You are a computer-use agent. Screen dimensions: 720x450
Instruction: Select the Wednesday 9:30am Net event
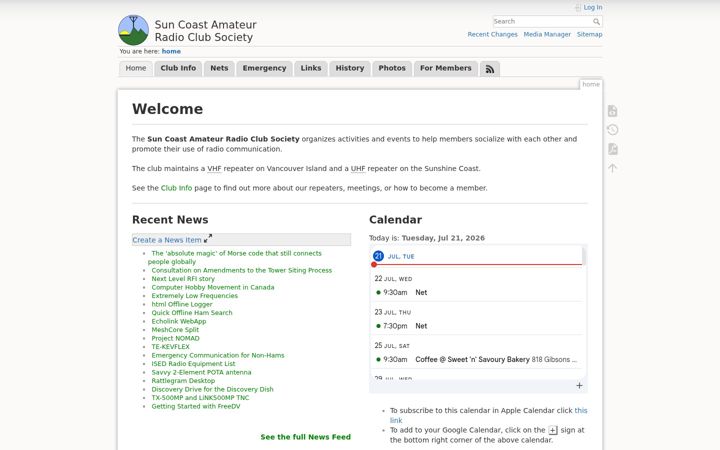pyautogui.click(x=477, y=292)
